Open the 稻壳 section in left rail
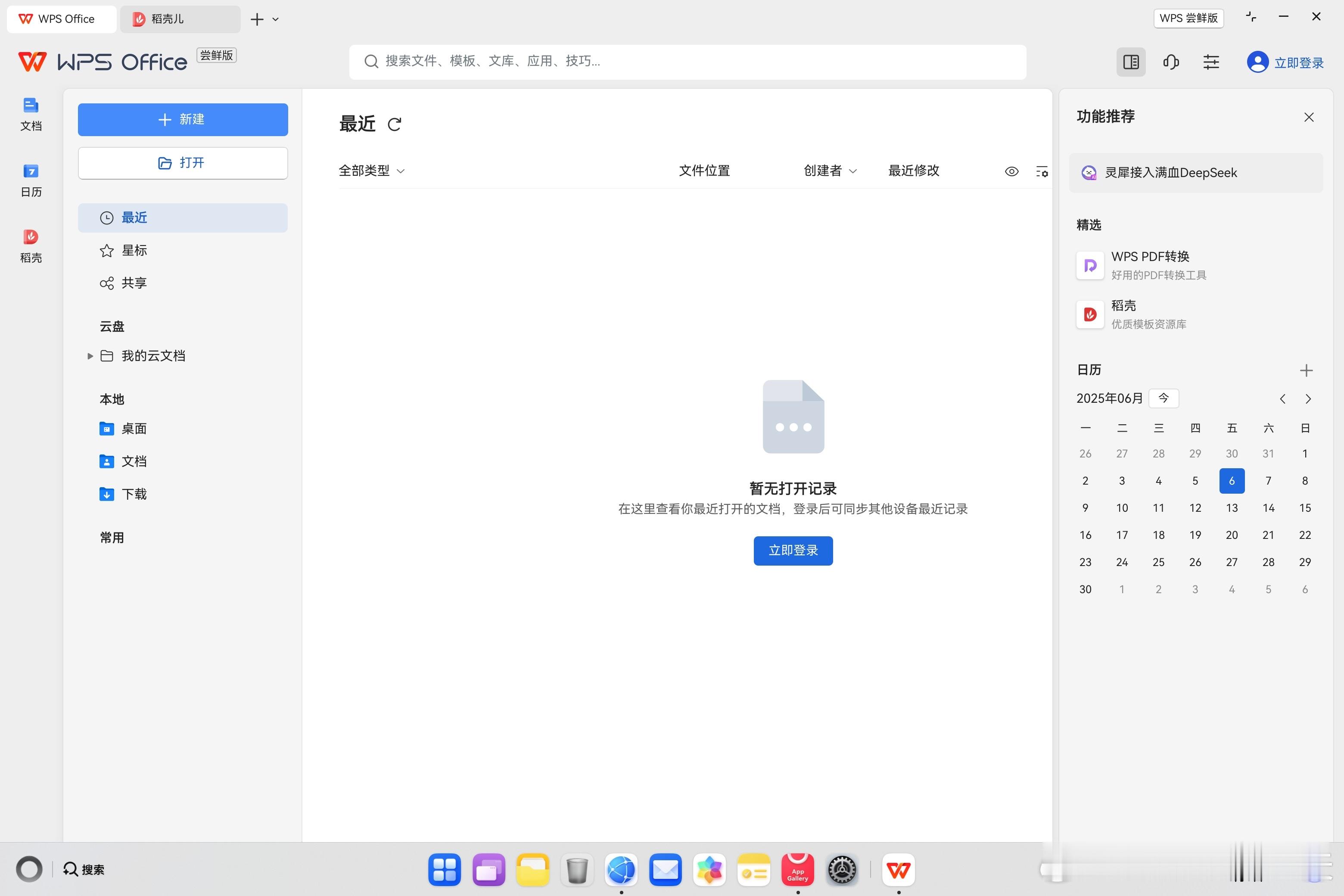1344x896 pixels. pos(31,246)
